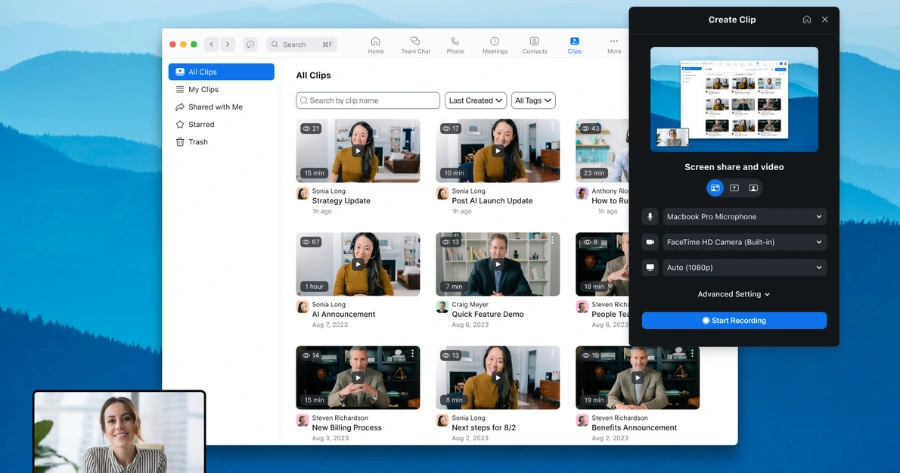Click the three-dot menu on New Billing Process clip
This screenshot has height=473, width=900.
(x=412, y=354)
